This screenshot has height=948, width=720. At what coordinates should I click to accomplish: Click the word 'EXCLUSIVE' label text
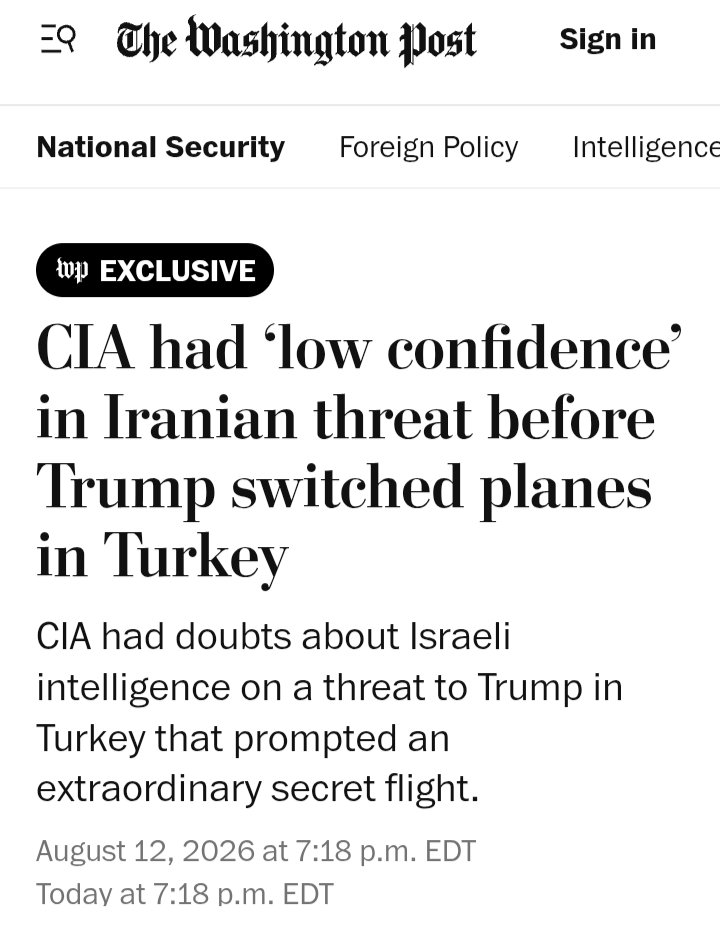[x=178, y=270]
